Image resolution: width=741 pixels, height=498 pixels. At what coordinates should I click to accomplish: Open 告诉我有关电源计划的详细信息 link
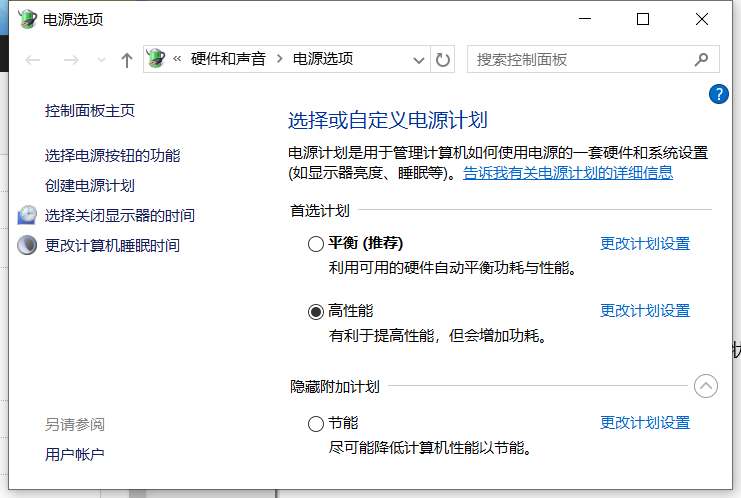[567, 173]
